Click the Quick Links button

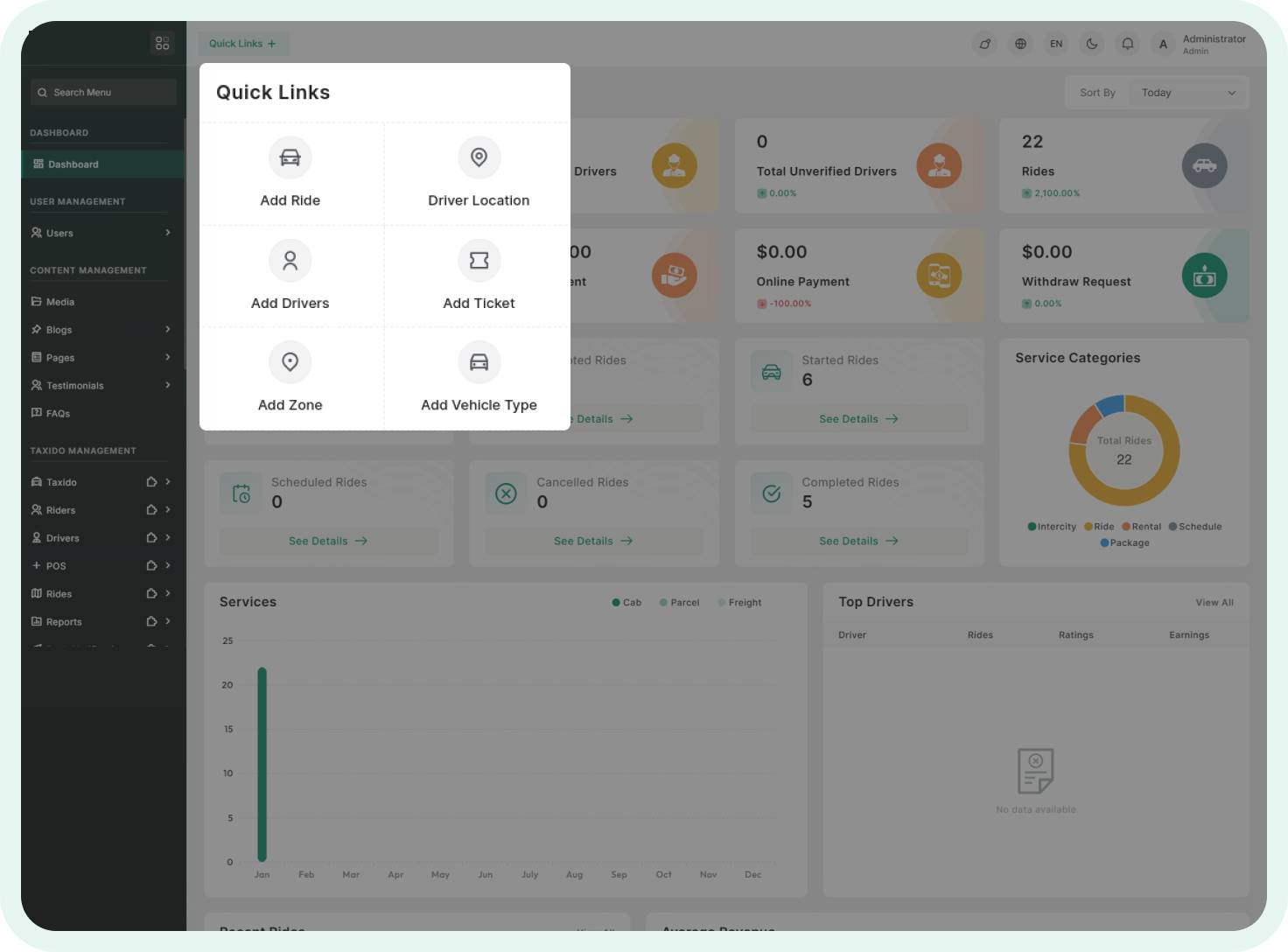pos(242,44)
